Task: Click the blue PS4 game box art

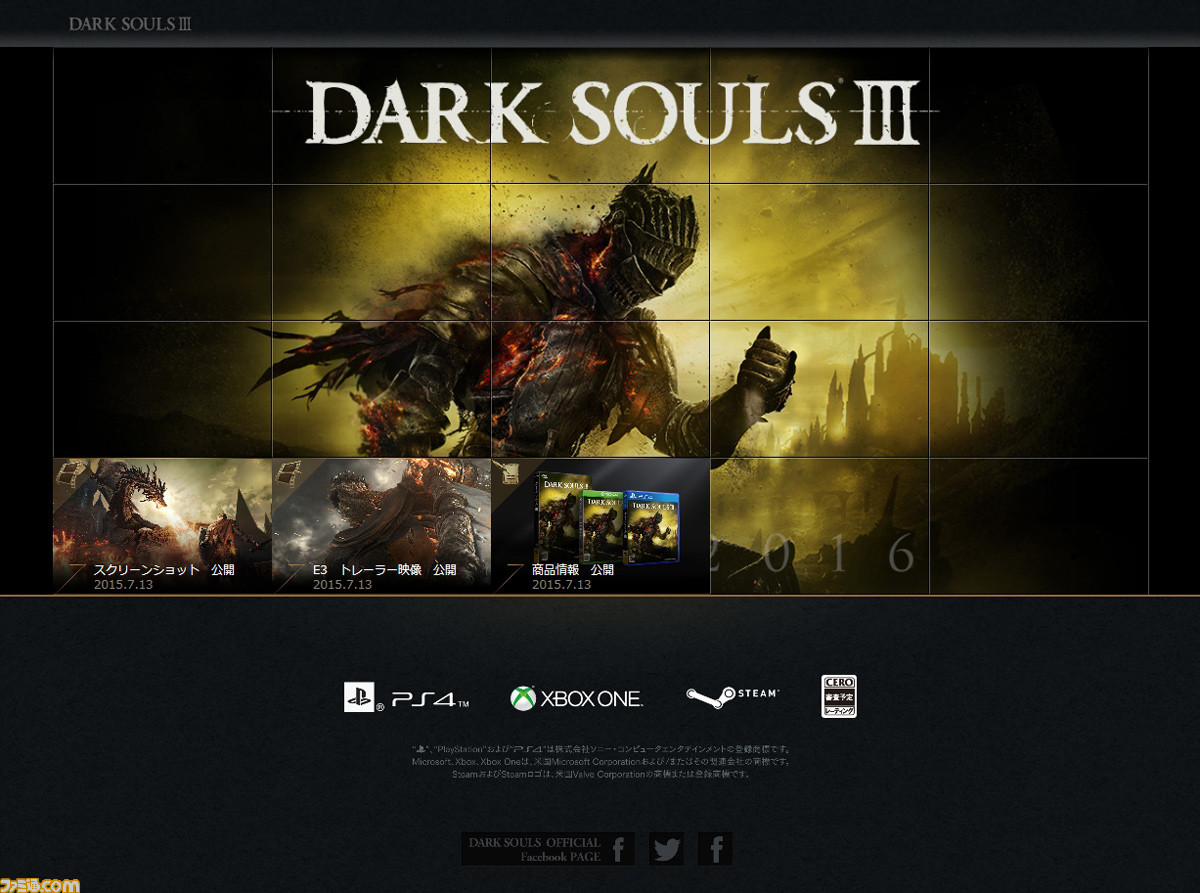Action: 653,527
